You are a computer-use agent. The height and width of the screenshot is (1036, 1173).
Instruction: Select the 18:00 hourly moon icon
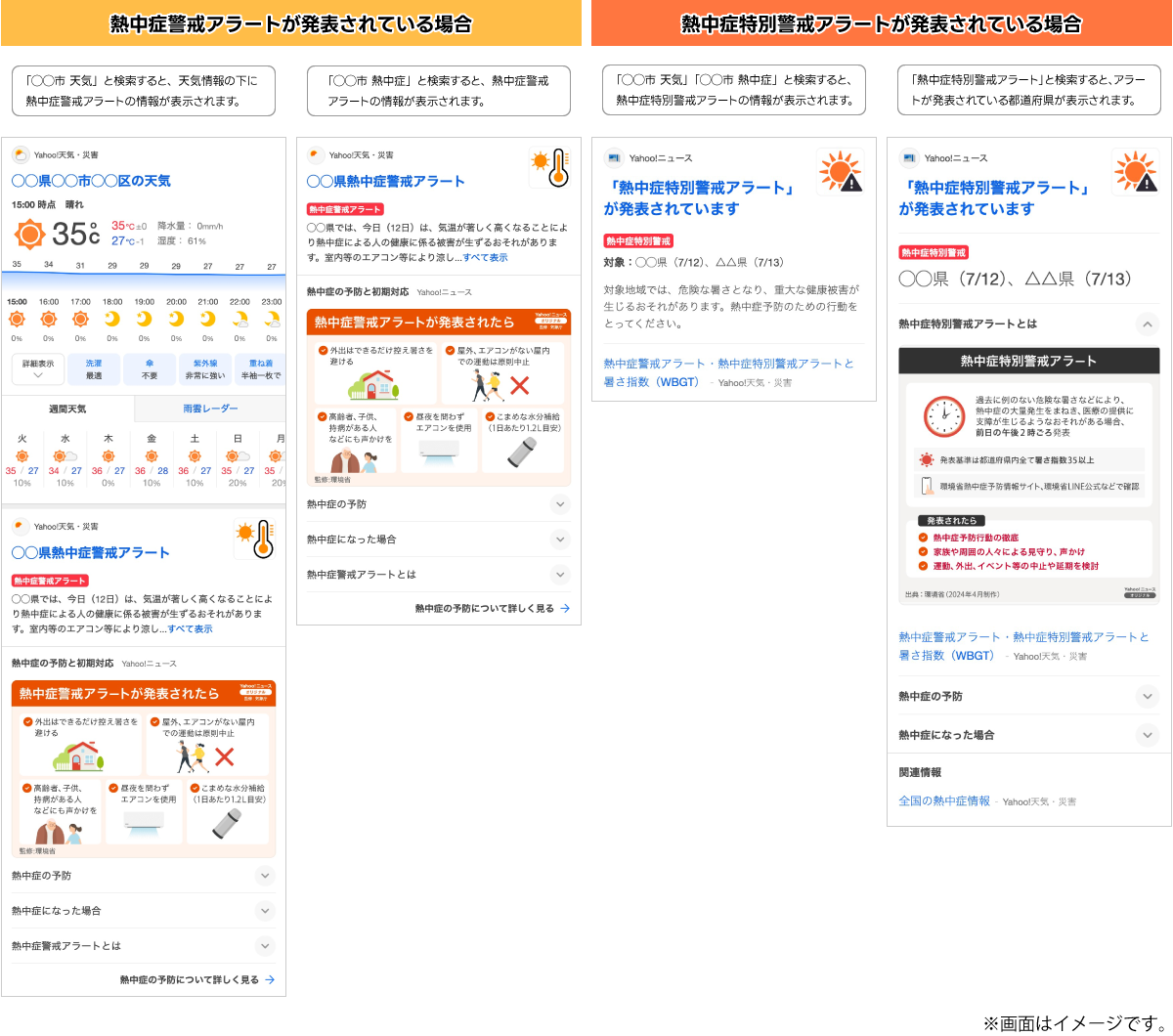(x=112, y=320)
